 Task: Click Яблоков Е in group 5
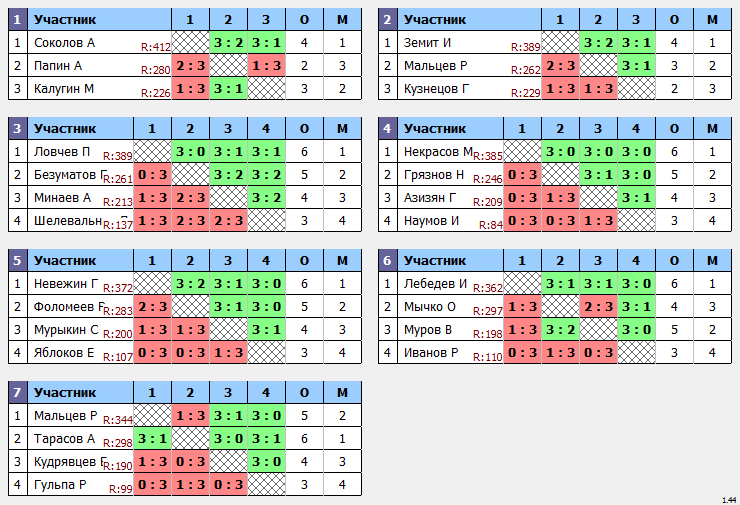click(x=64, y=353)
